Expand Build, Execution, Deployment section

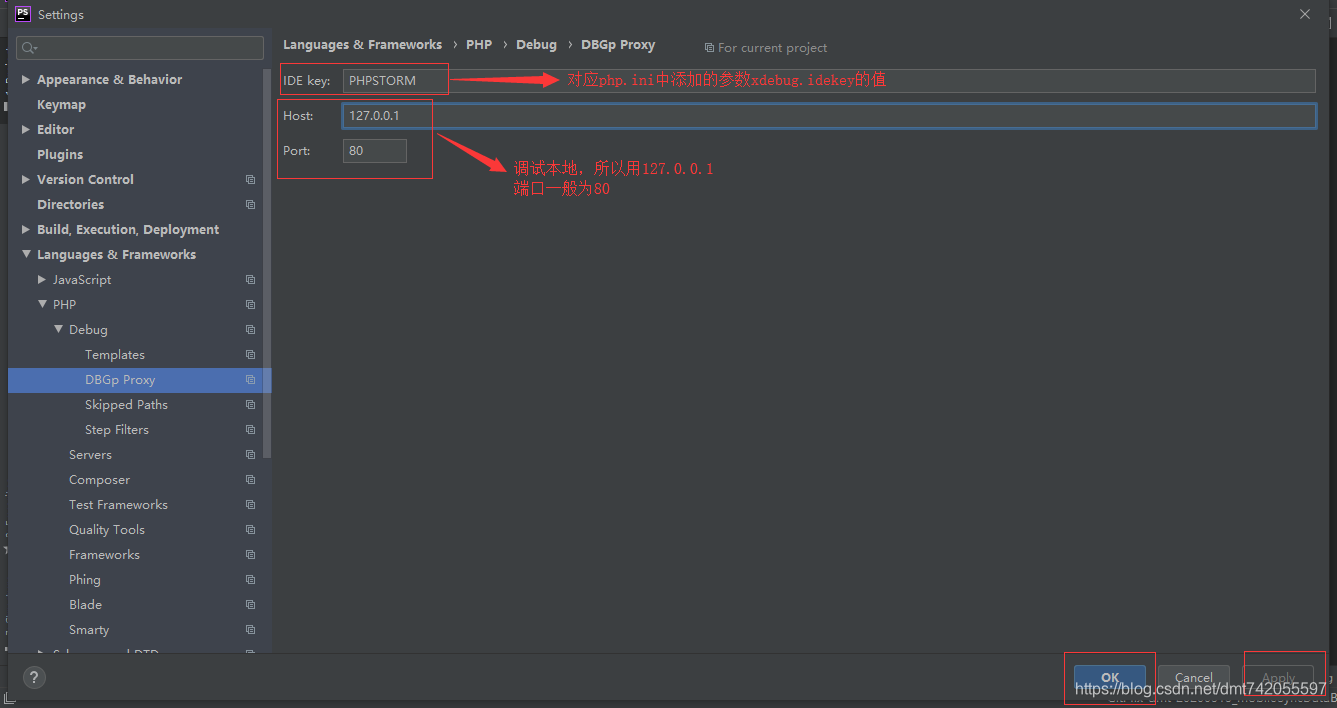click(x=26, y=229)
